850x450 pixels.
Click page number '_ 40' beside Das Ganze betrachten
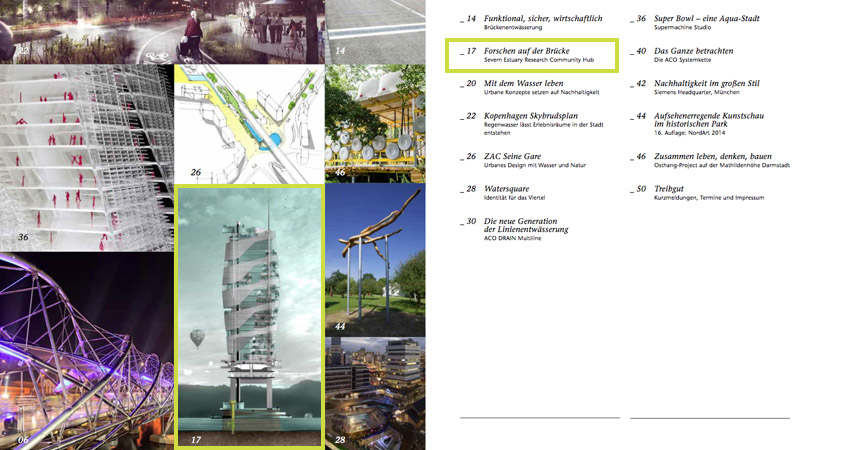[x=638, y=51]
